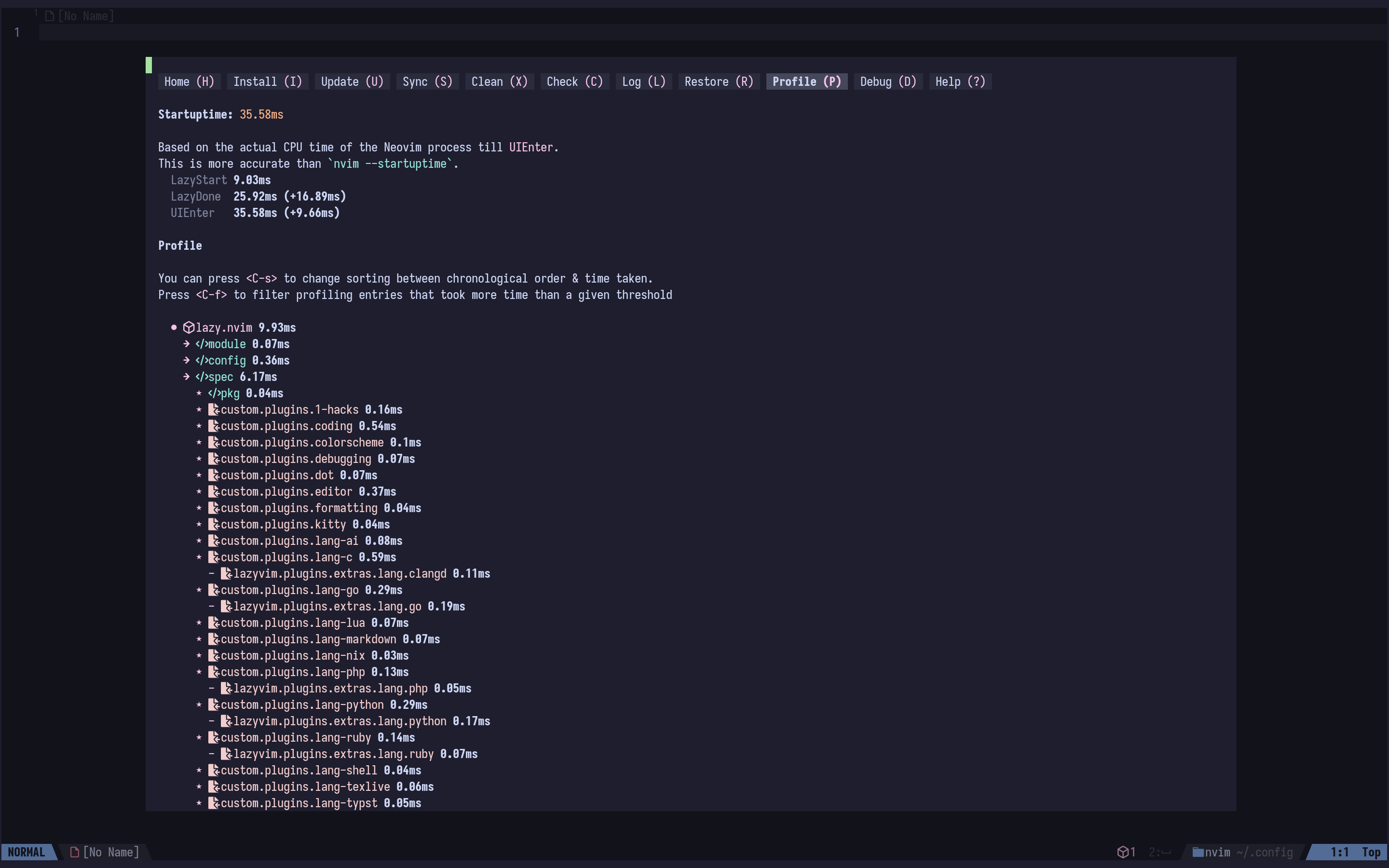Open the Debug (D) tab

(887, 82)
